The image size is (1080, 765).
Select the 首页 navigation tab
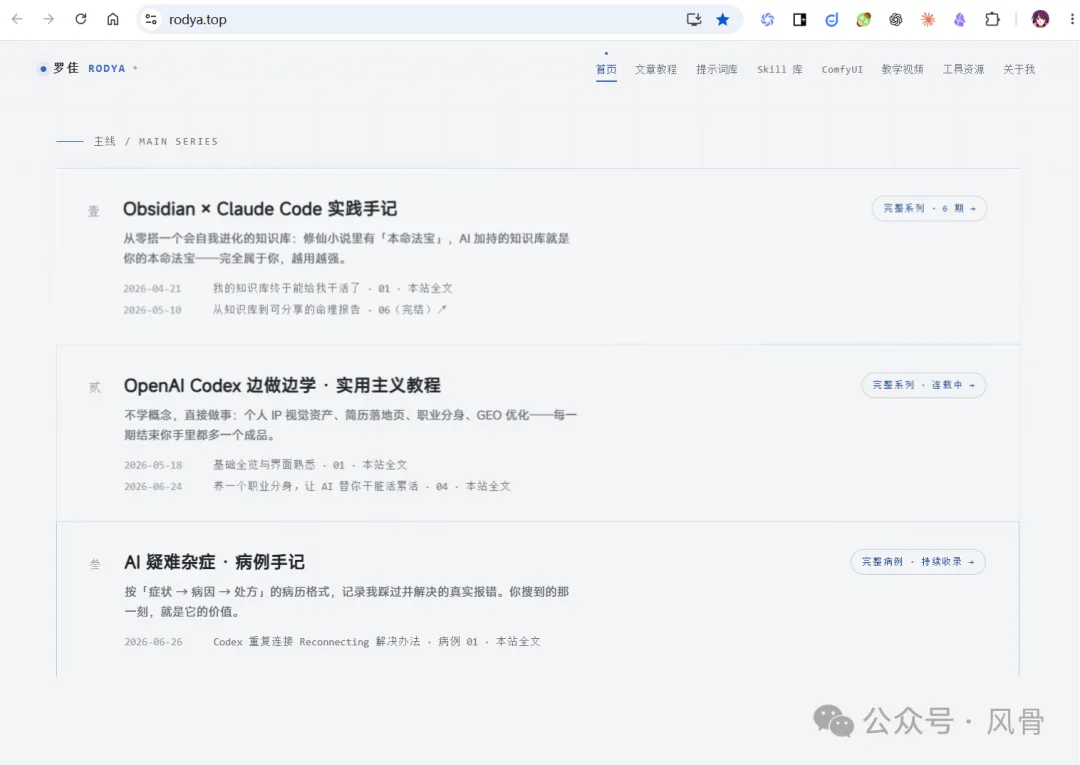[606, 69]
